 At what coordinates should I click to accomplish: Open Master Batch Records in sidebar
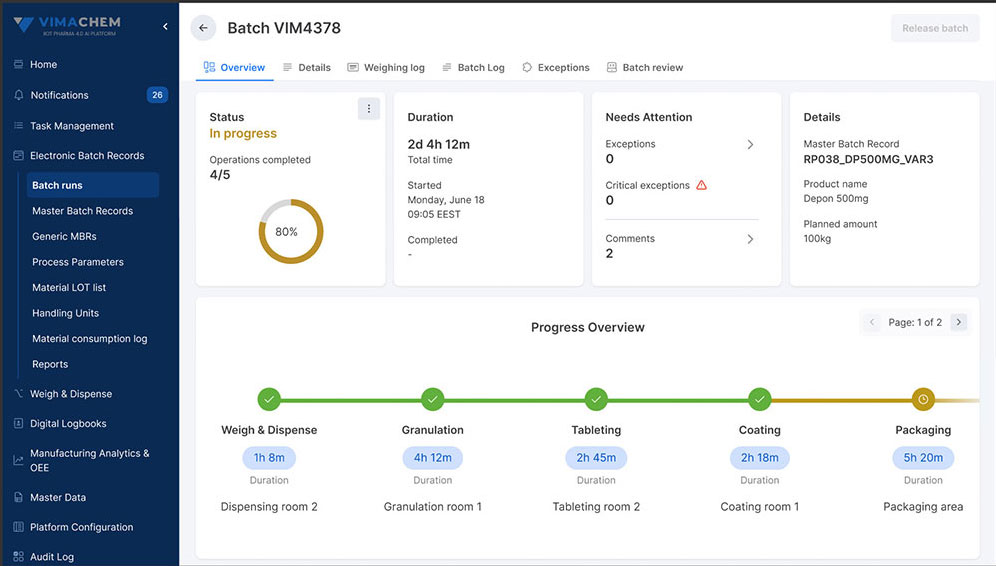[82, 211]
